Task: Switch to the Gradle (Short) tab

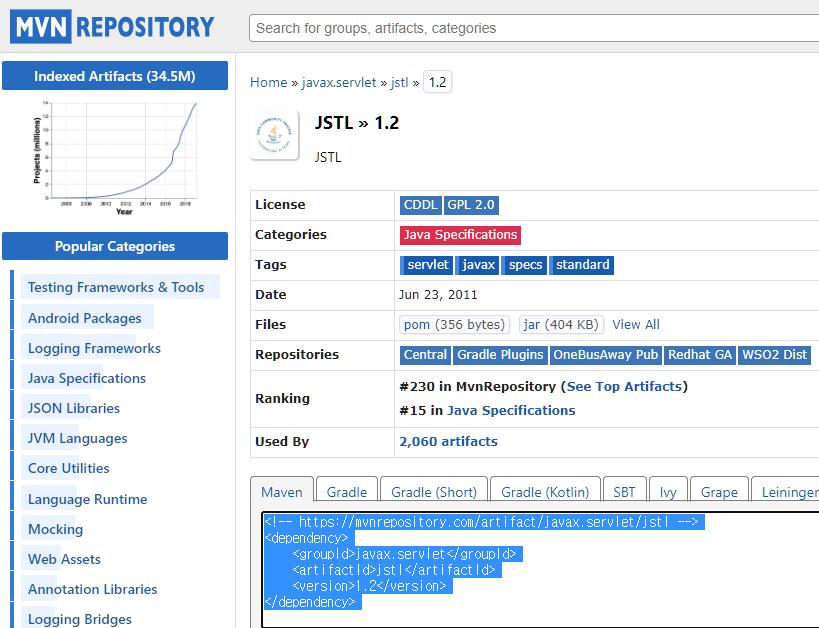Action: coord(434,492)
